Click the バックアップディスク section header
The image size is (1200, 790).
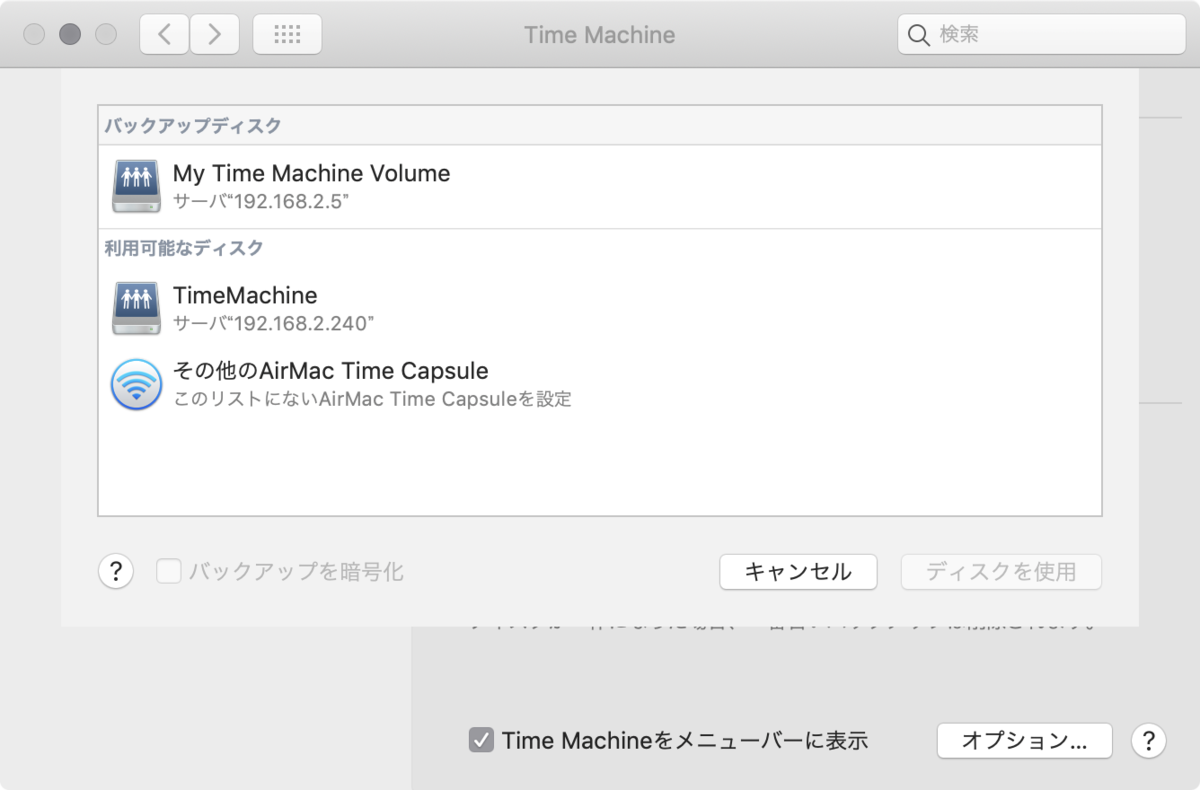coord(193,126)
